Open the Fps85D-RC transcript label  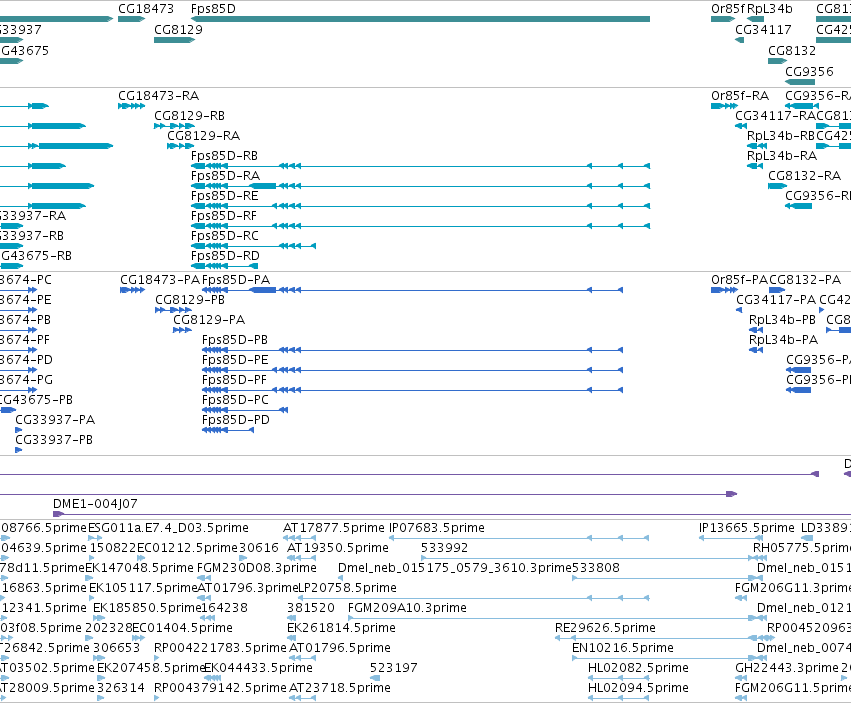coord(225,236)
